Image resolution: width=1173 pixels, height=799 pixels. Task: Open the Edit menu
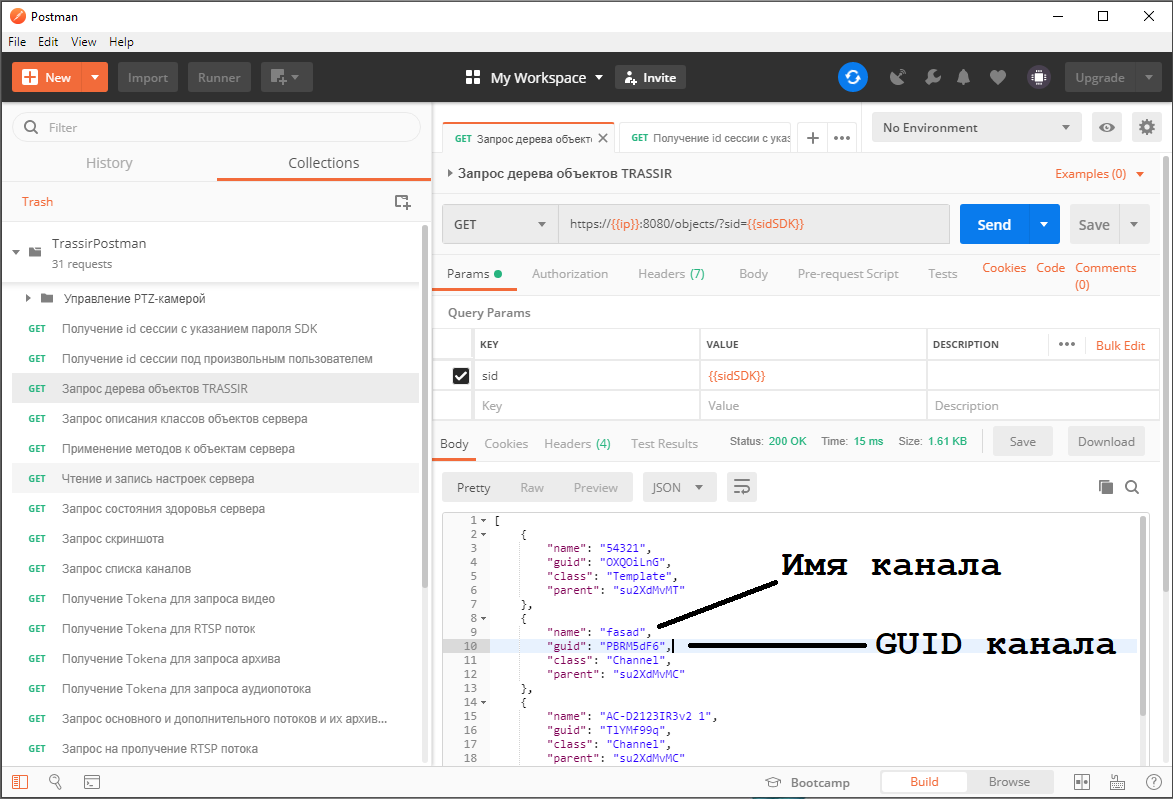point(49,42)
